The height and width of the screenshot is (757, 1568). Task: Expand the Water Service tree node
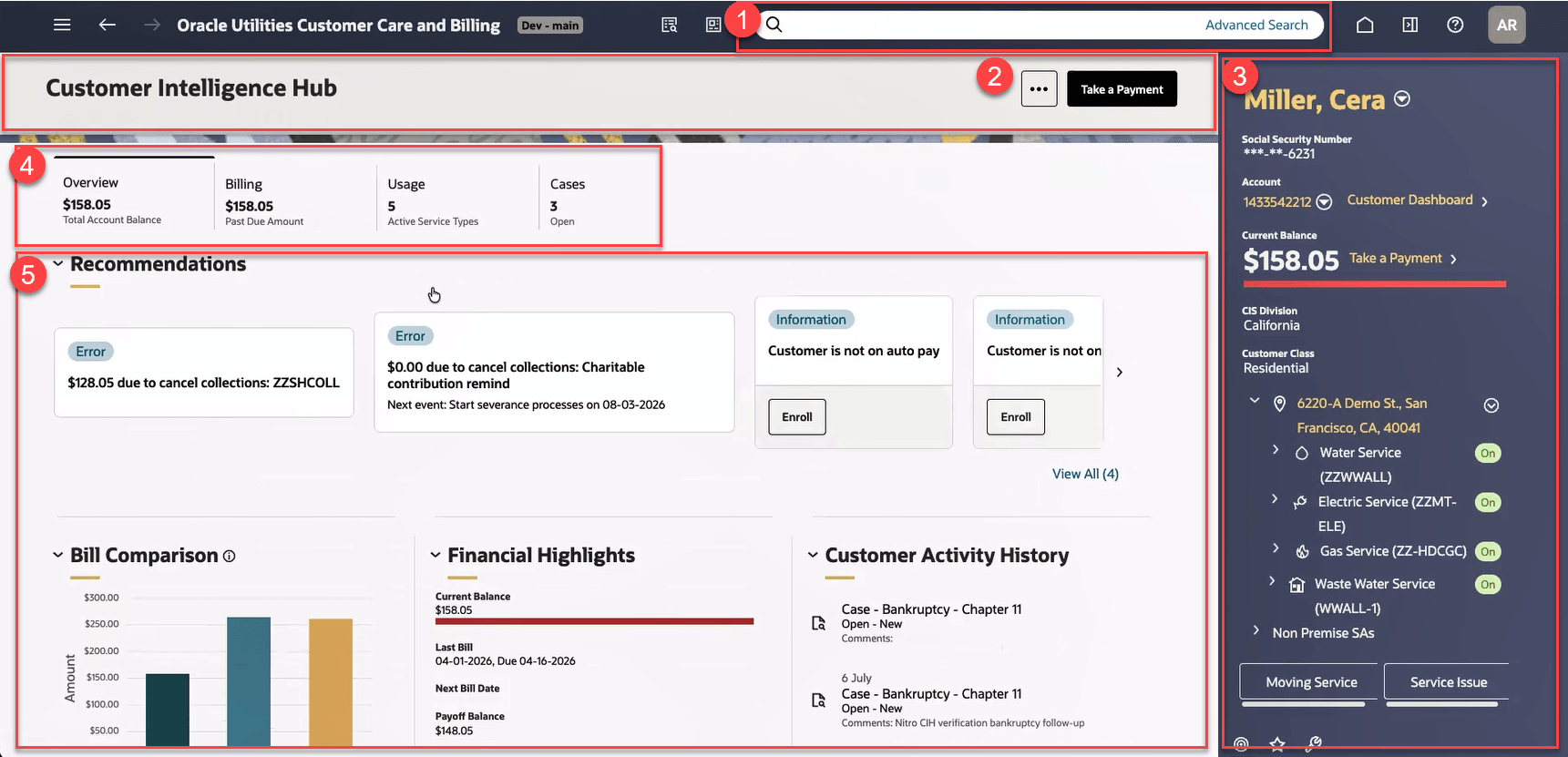[x=1276, y=450]
